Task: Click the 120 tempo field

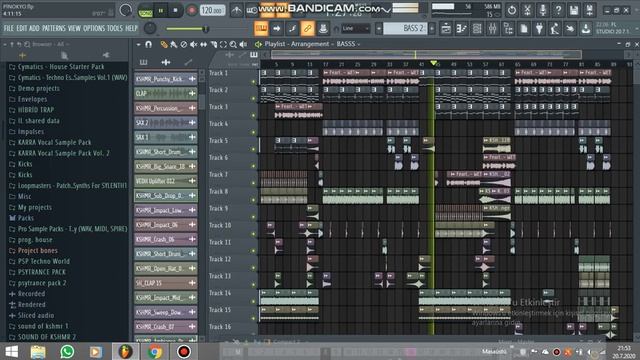Action: click(212, 11)
